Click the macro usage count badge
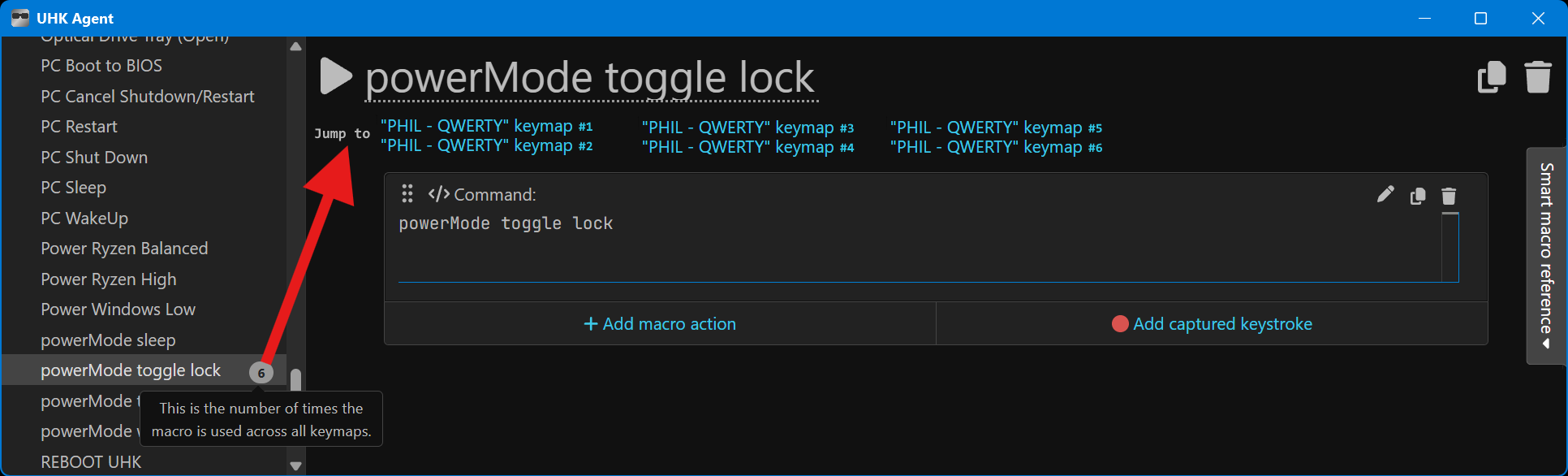This screenshot has width=1568, height=476. point(261,373)
